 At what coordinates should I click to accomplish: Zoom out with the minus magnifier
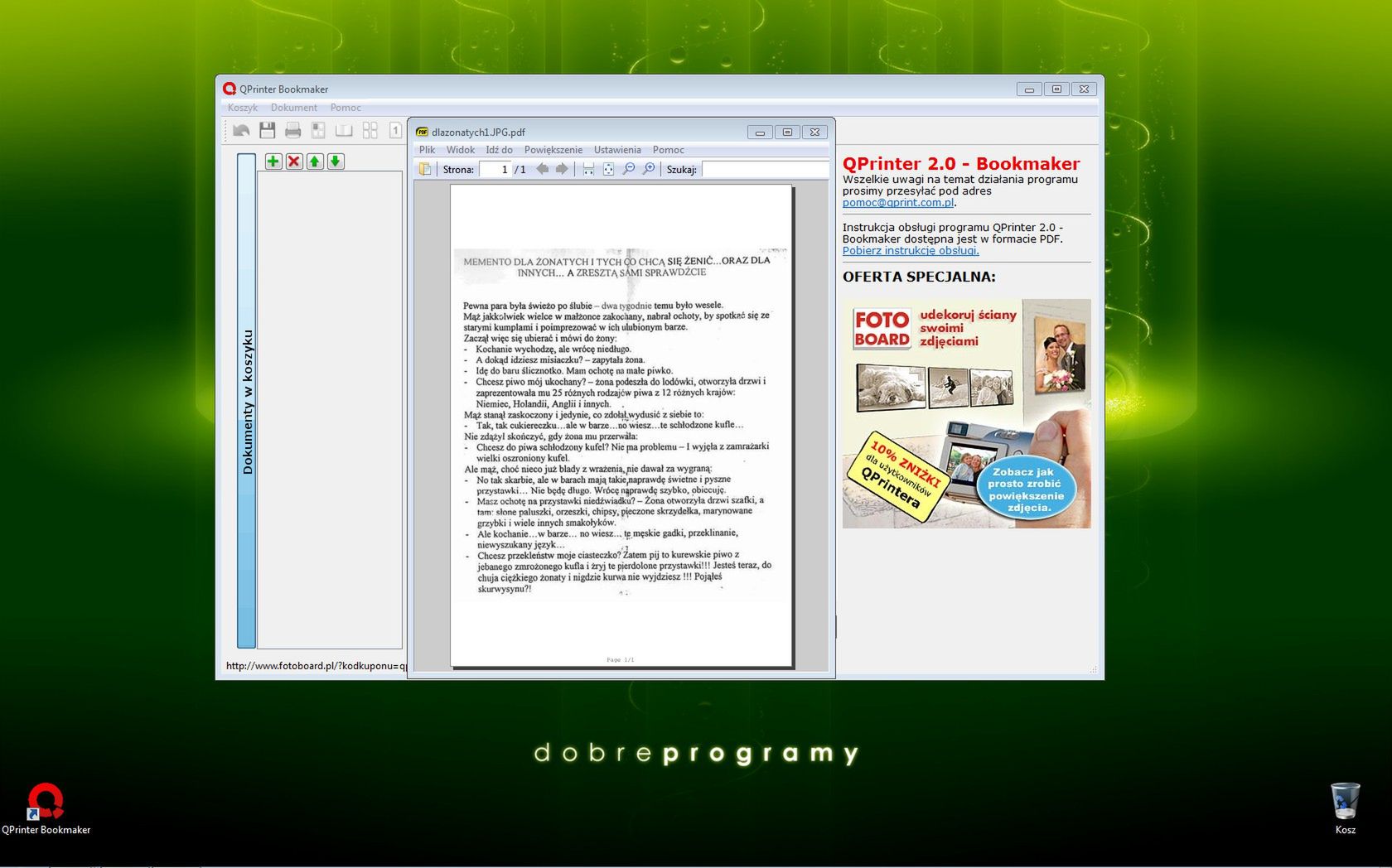629,169
